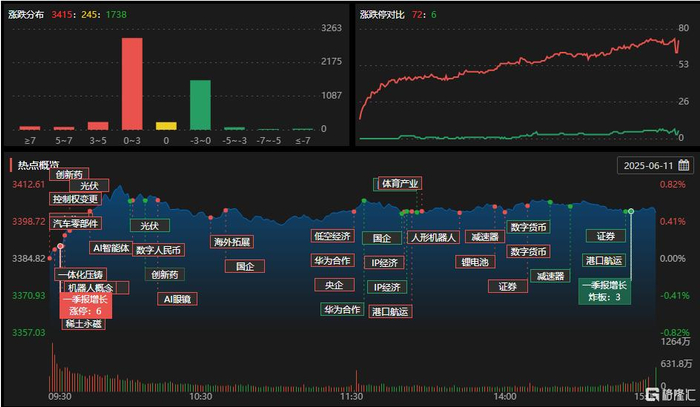The image size is (700, 407).
Task: Click the 海外拓展 label
Action: [232, 242]
